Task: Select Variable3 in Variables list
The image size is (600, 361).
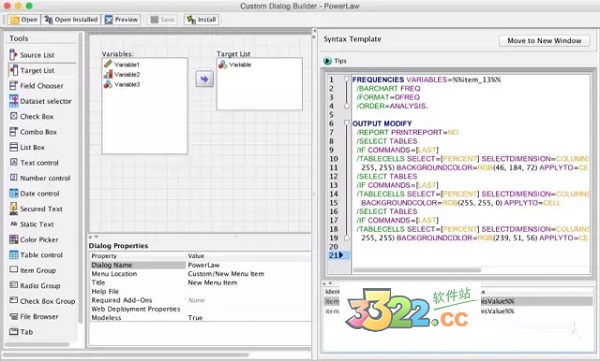Action: (x=122, y=84)
